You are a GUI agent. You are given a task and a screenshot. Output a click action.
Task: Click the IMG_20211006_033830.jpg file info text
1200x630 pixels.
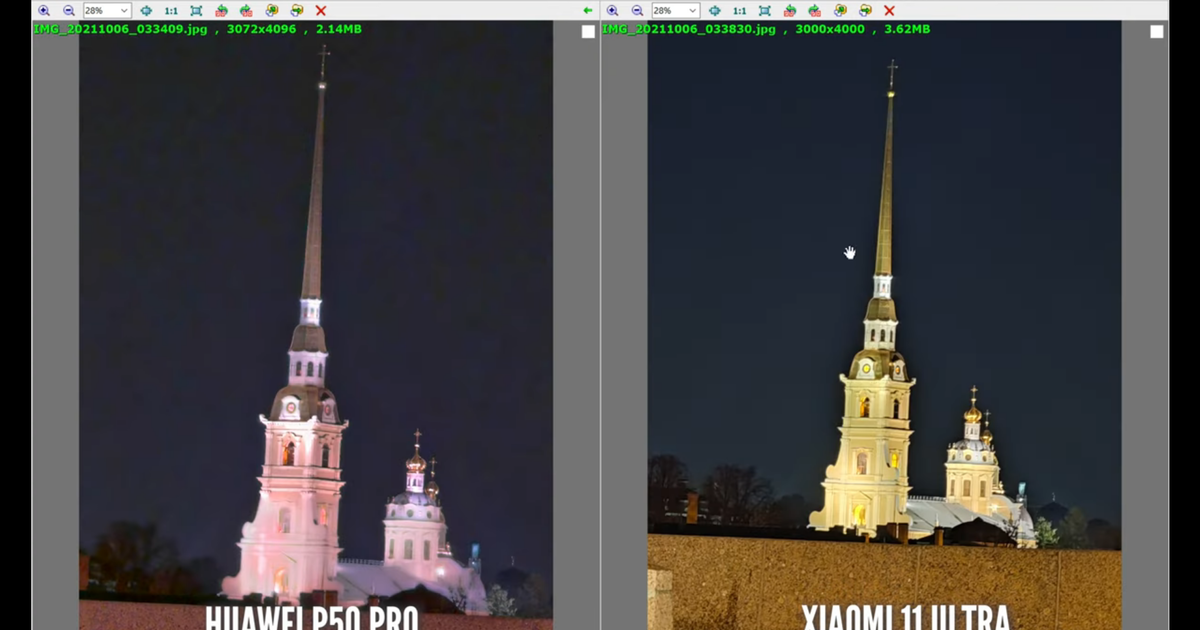pos(766,29)
